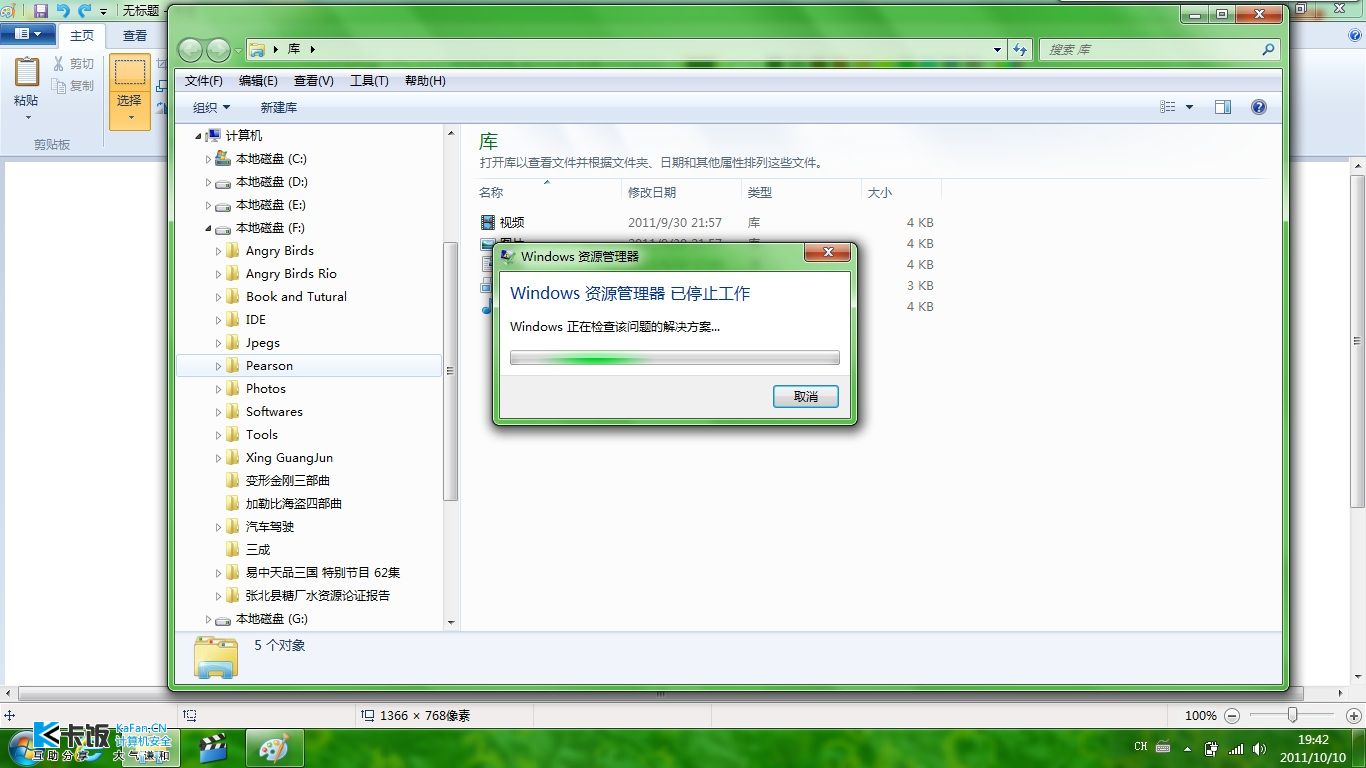Open the change view dropdown arrow
This screenshot has height=768, width=1366.
coord(1189,107)
